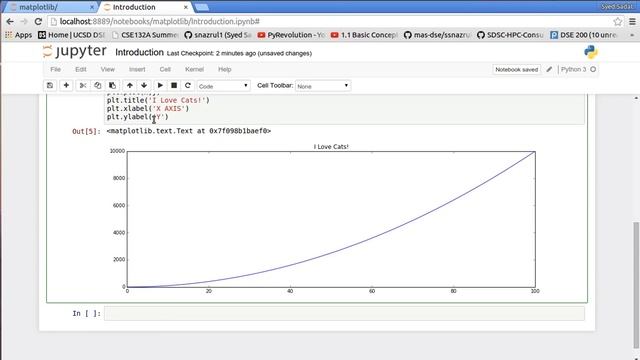Open the Cell menu
The height and width of the screenshot is (360, 640).
coord(165,69)
